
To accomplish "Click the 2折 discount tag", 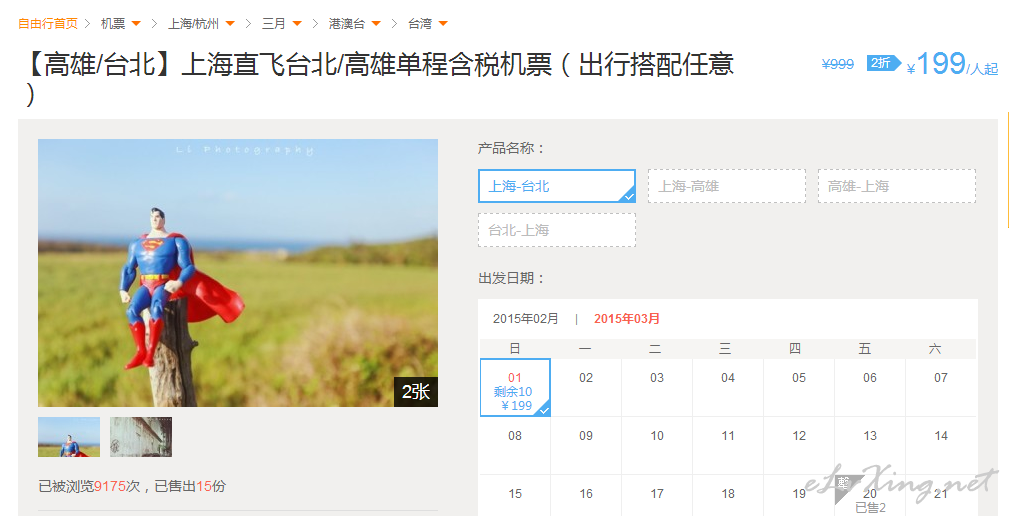I will pyautogui.click(x=883, y=63).
